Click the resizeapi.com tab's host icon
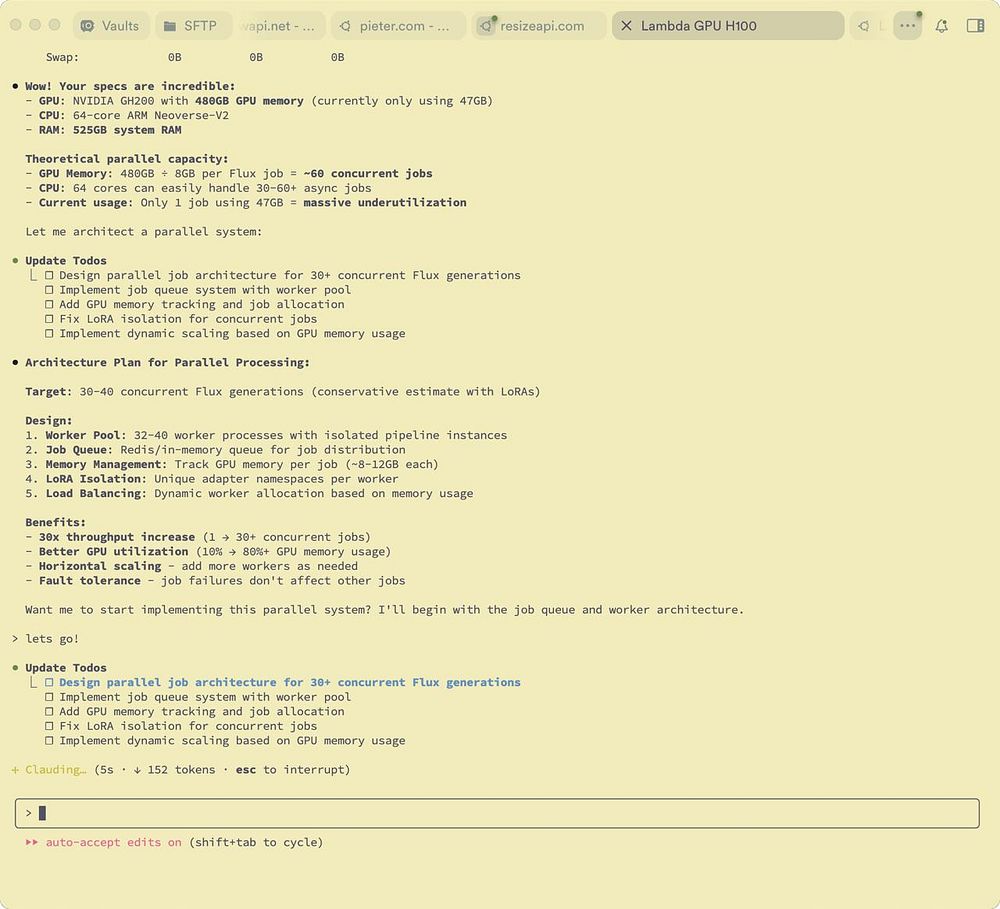The height and width of the screenshot is (909, 1000). coord(487,26)
